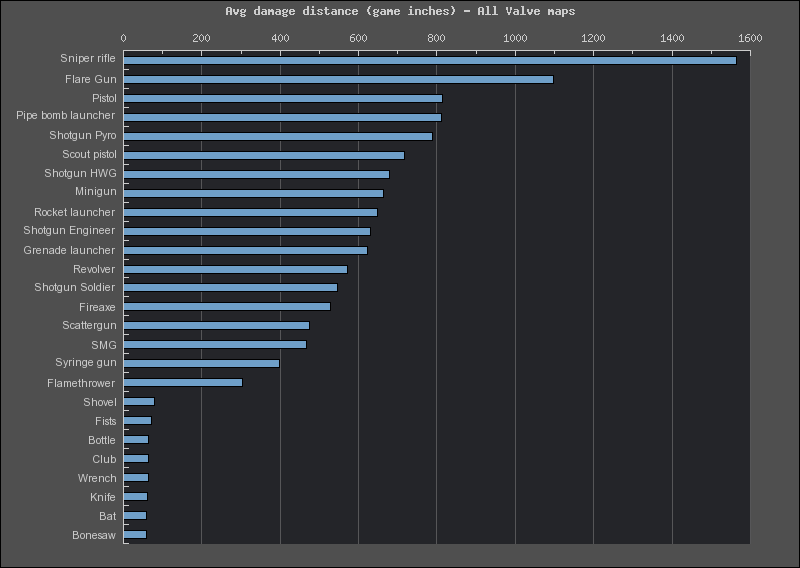The width and height of the screenshot is (800, 568).
Task: Click the 'Flamethrower' label
Action: click(81, 383)
